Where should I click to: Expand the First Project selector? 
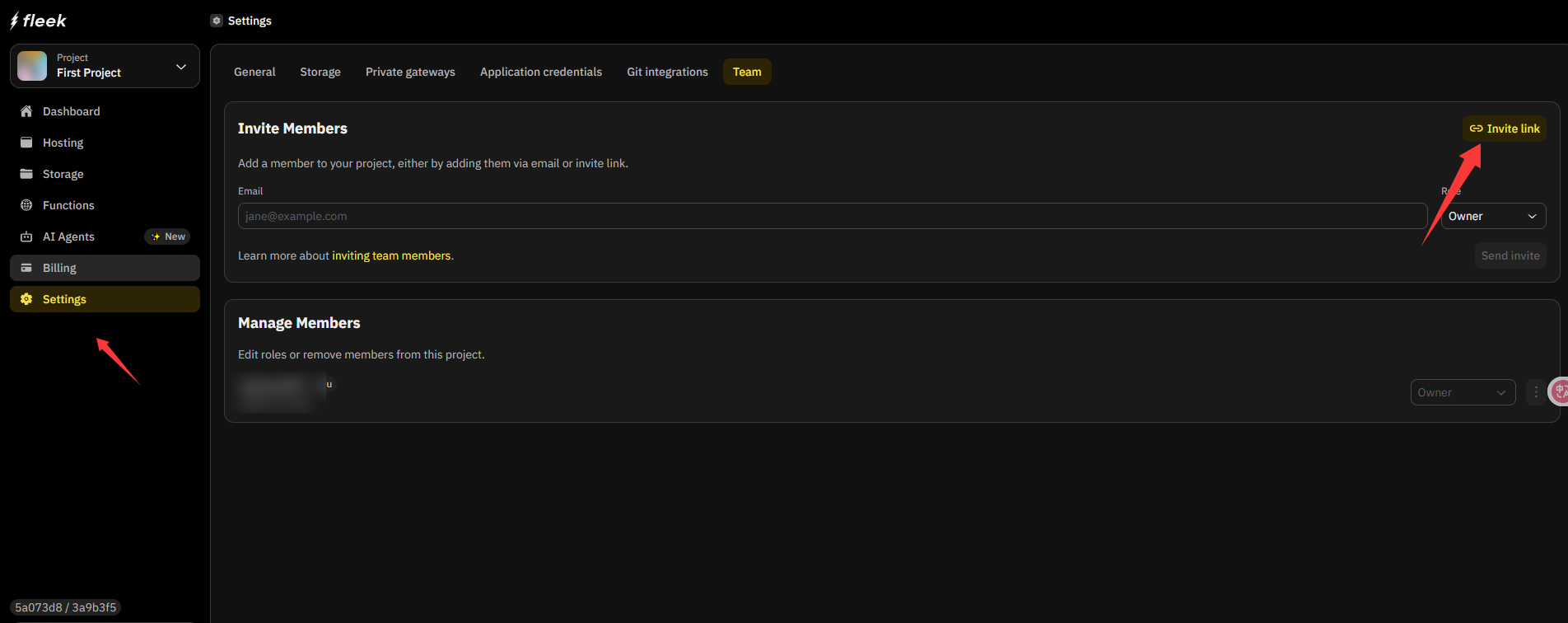pyautogui.click(x=180, y=66)
